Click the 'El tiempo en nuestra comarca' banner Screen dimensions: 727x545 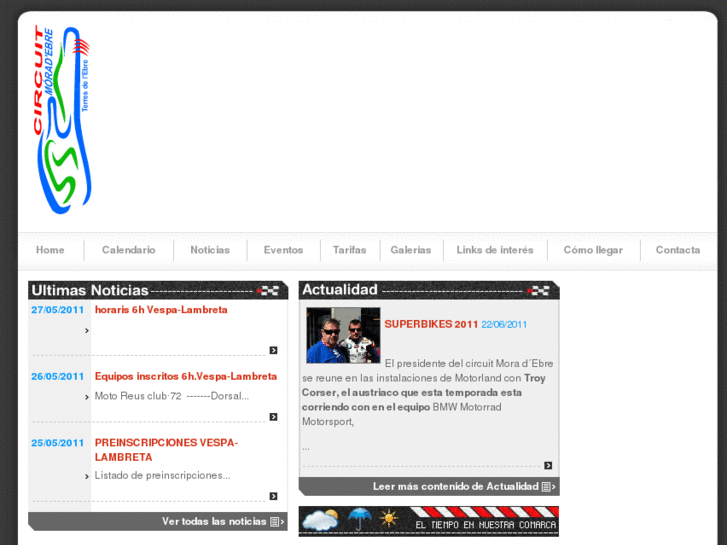[429, 521]
